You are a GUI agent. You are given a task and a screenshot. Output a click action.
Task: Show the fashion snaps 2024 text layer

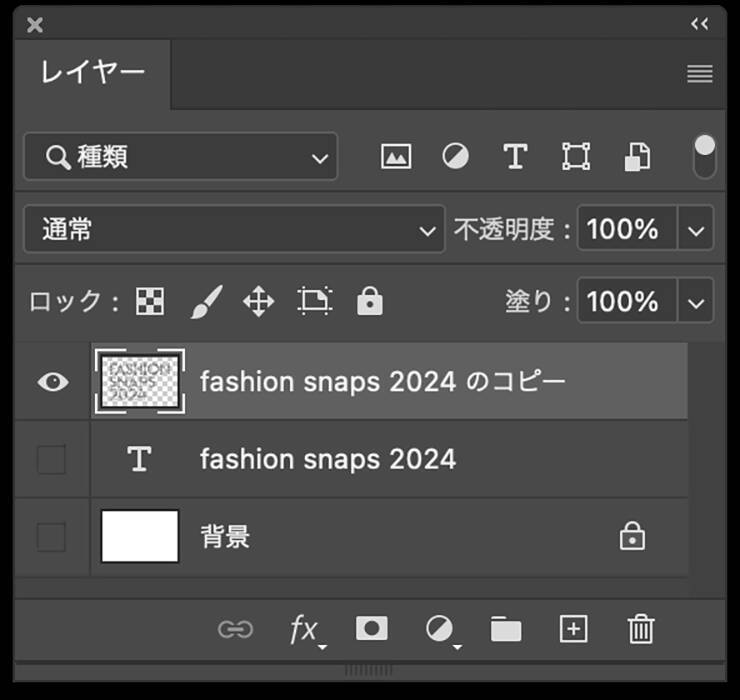pyautogui.click(x=51, y=459)
